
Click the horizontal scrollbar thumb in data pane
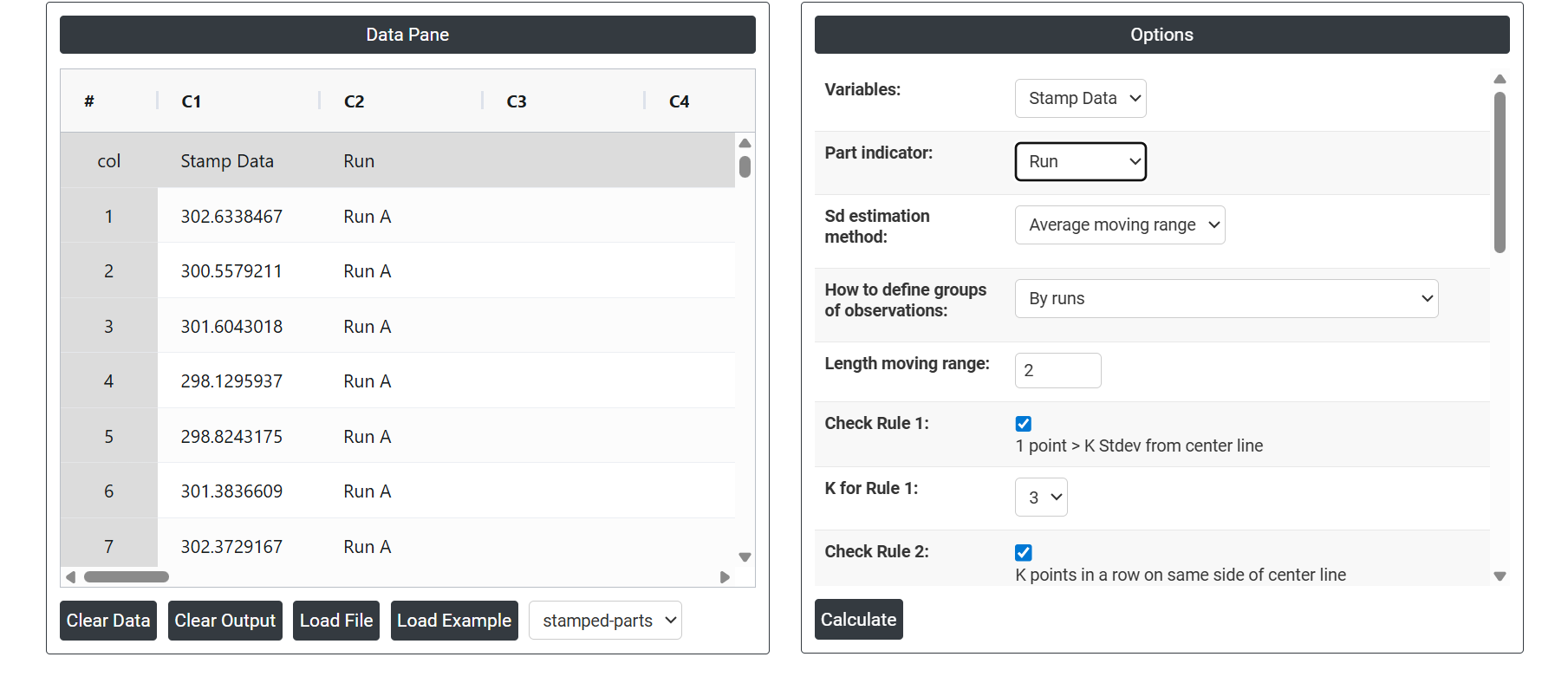point(127,577)
